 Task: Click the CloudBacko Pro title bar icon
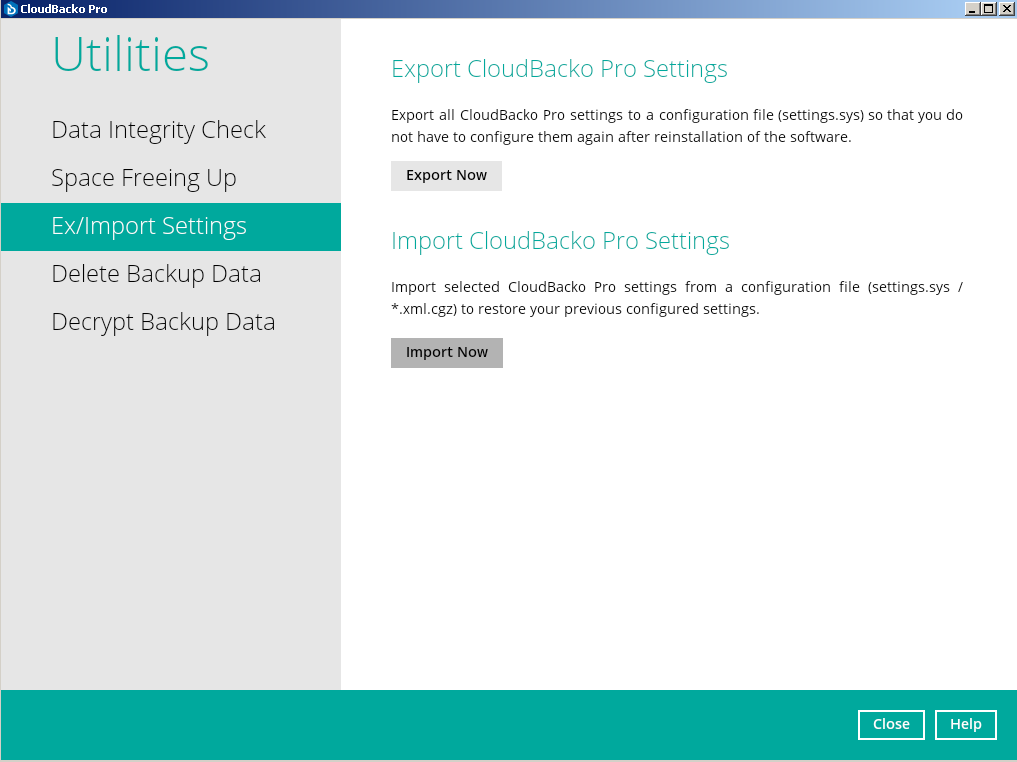pos(10,9)
